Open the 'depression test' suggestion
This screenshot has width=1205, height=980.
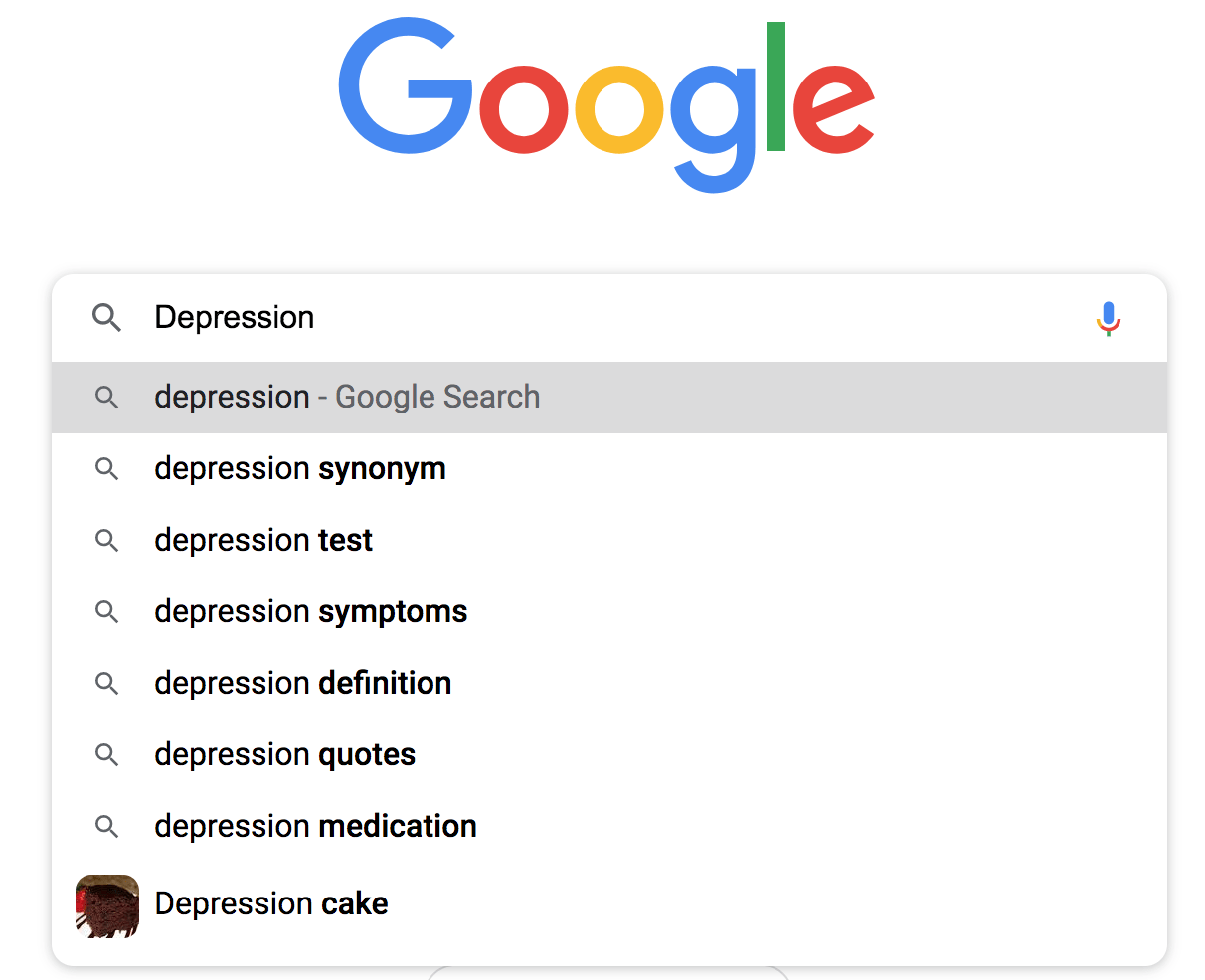pos(262,540)
